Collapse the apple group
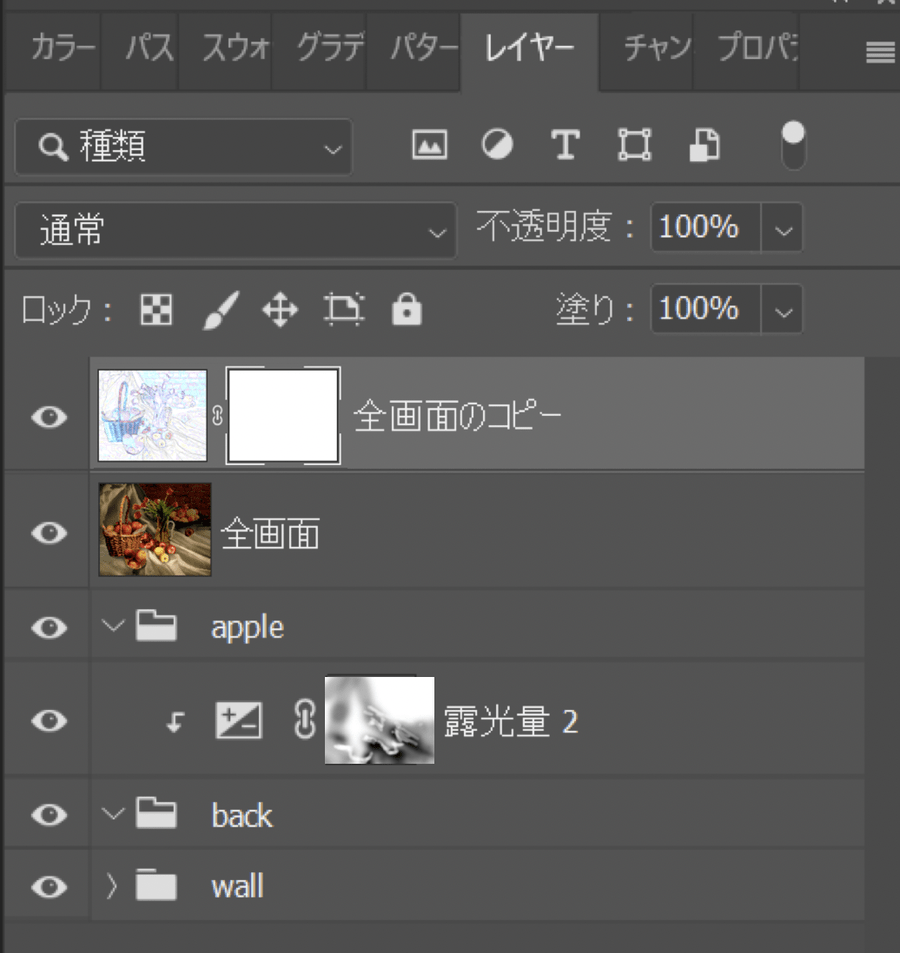This screenshot has height=953, width=900. pyautogui.click(x=113, y=625)
